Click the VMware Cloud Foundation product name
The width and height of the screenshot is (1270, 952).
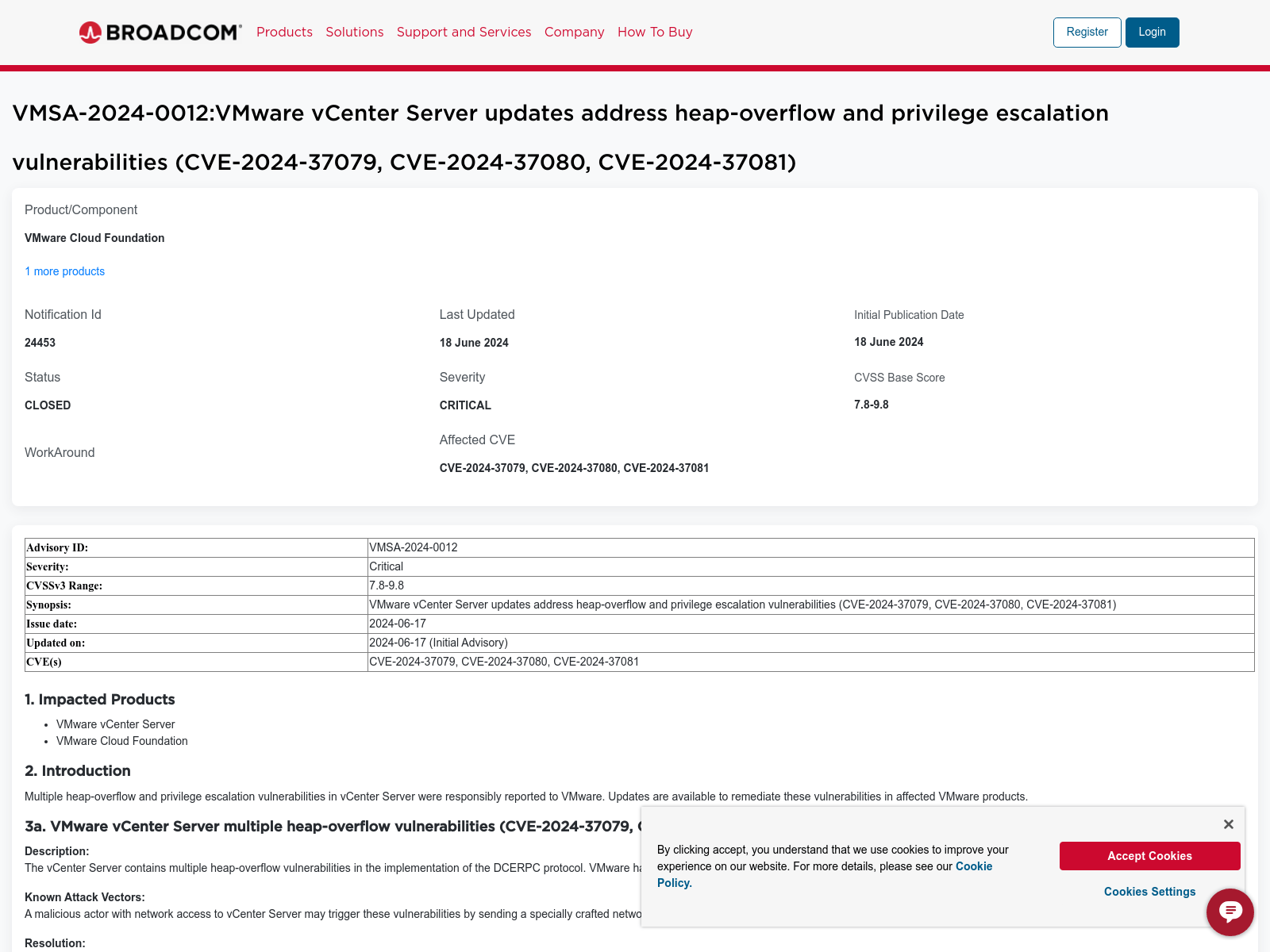pos(94,238)
